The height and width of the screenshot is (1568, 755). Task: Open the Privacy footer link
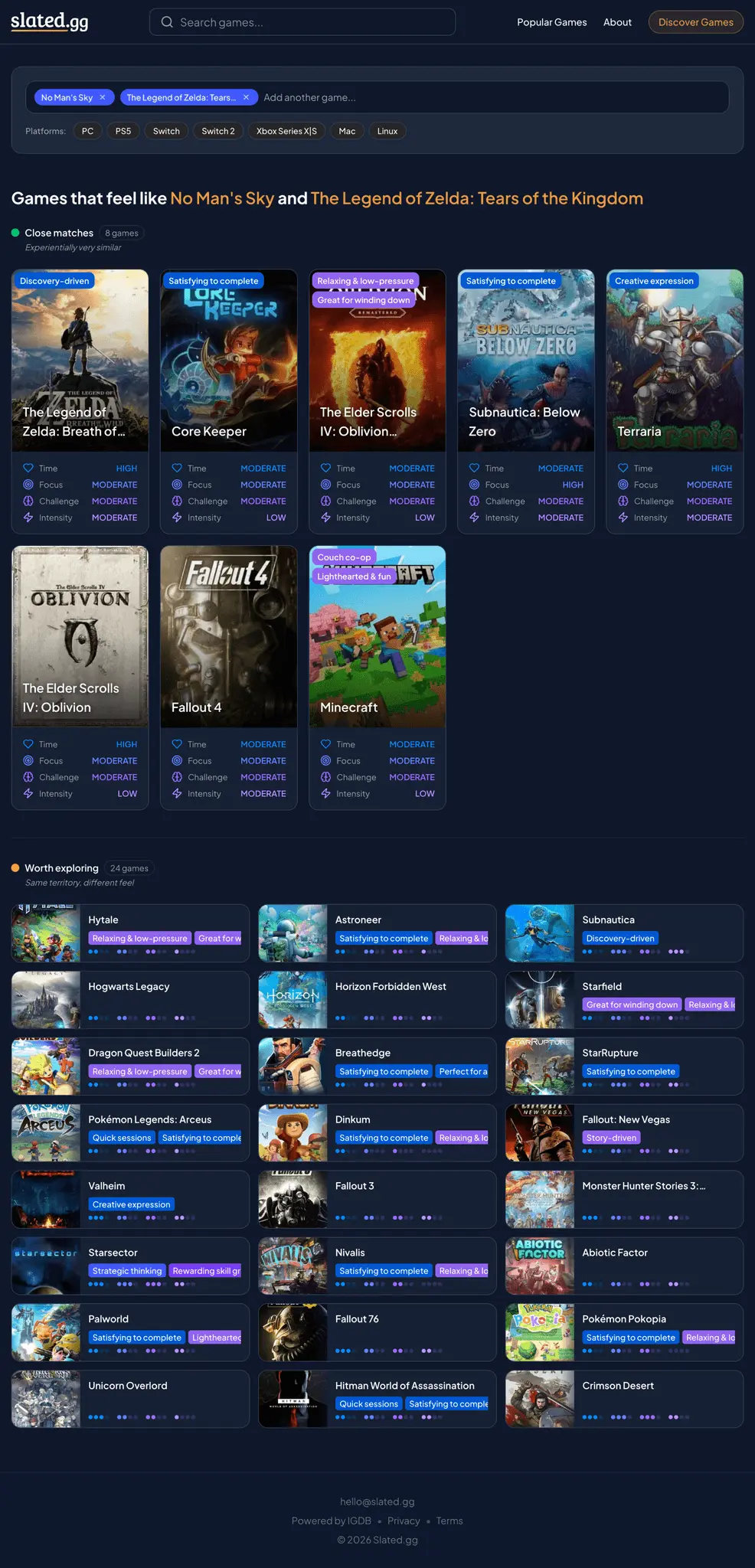[404, 1521]
